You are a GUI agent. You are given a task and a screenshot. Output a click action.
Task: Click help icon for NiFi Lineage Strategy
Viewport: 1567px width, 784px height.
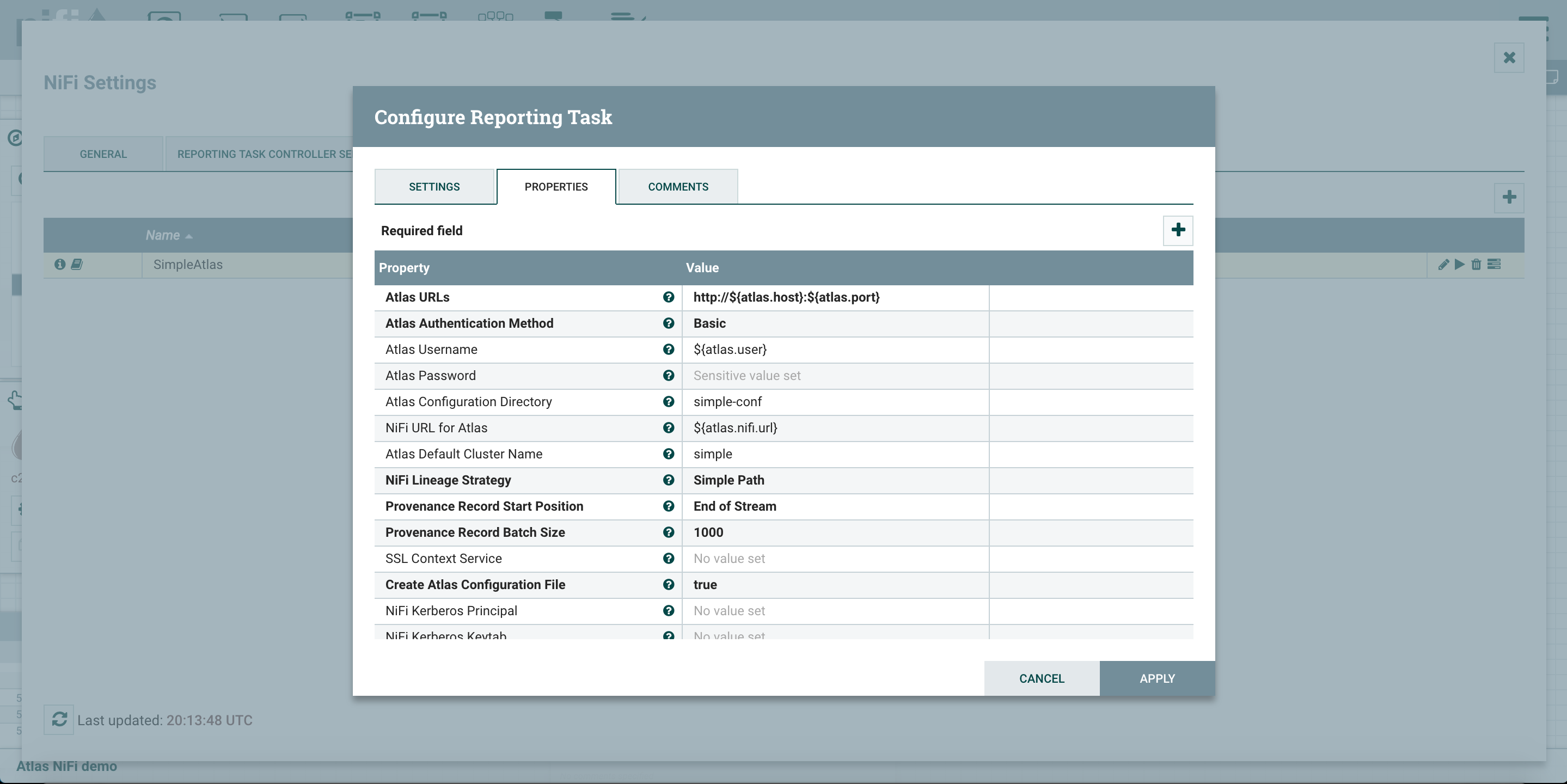(668, 480)
